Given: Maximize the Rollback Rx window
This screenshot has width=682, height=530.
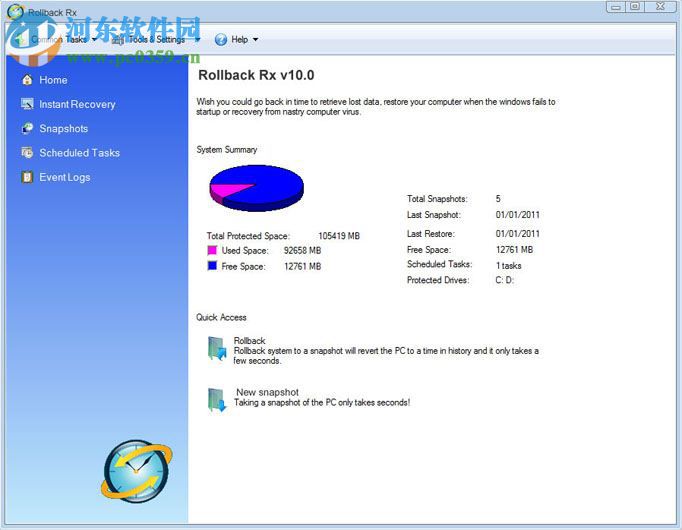Looking at the screenshot, I should [x=635, y=7].
